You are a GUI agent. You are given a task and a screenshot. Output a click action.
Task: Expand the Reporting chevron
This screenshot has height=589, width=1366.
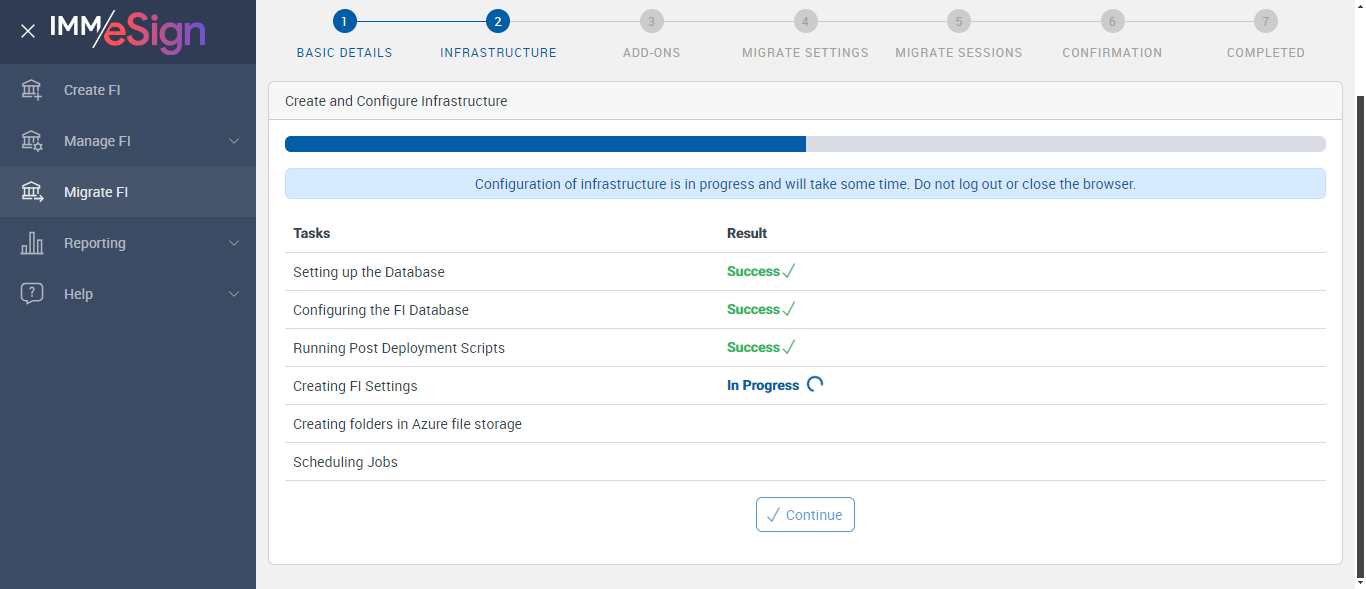click(x=234, y=243)
